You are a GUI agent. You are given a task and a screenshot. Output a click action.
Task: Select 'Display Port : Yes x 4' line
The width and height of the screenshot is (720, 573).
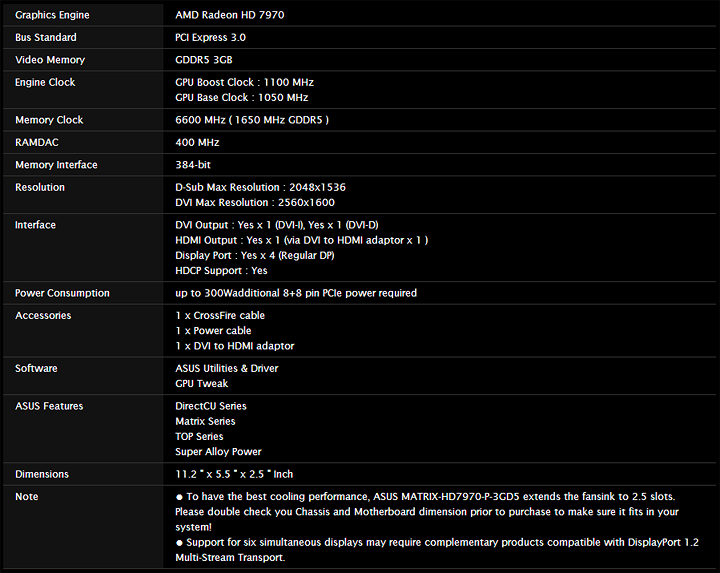pyautogui.click(x=254, y=255)
